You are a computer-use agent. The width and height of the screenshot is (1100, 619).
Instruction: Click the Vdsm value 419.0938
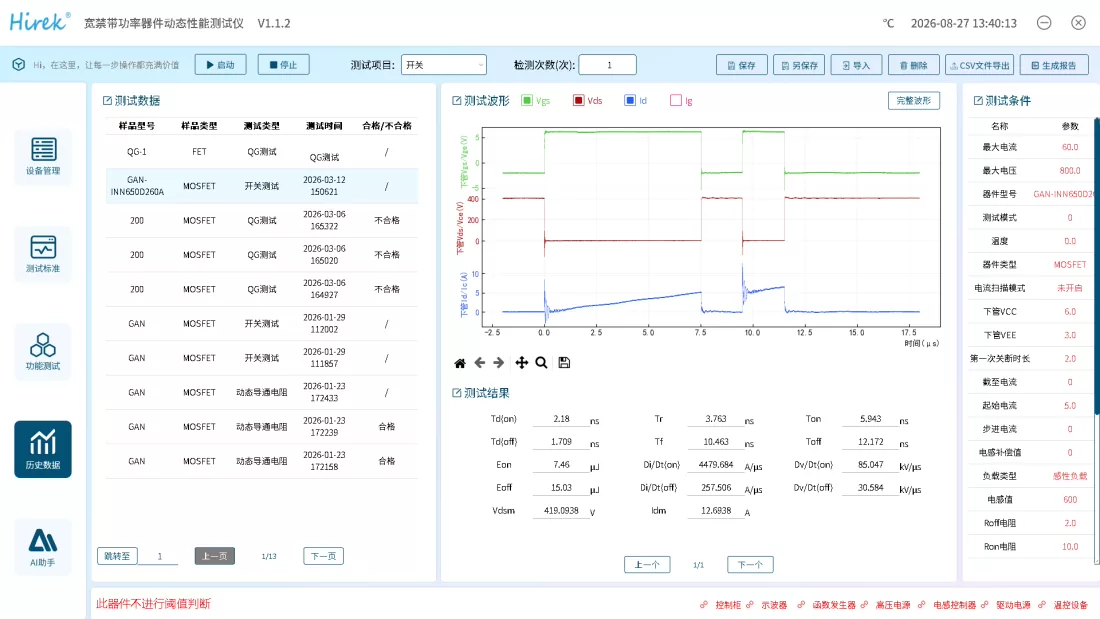pos(561,511)
